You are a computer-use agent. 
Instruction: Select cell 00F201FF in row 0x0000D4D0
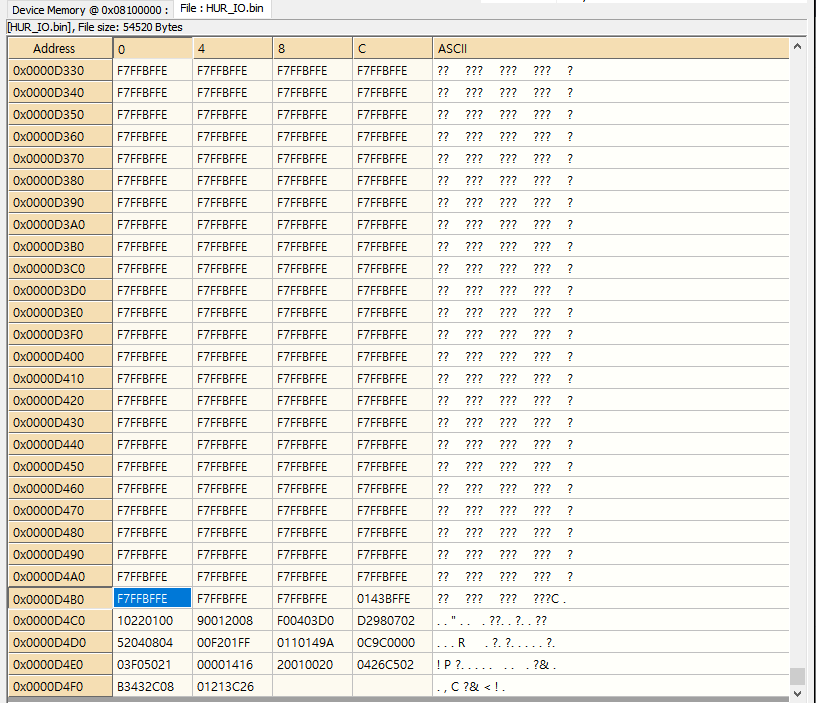tap(233, 643)
